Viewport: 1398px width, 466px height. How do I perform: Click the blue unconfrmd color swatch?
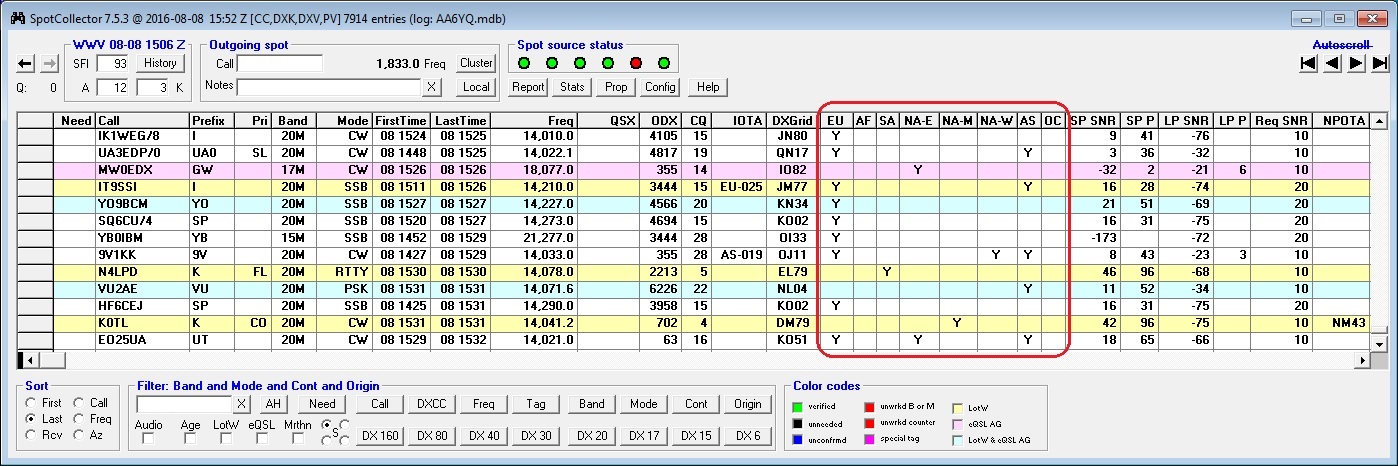click(x=797, y=440)
